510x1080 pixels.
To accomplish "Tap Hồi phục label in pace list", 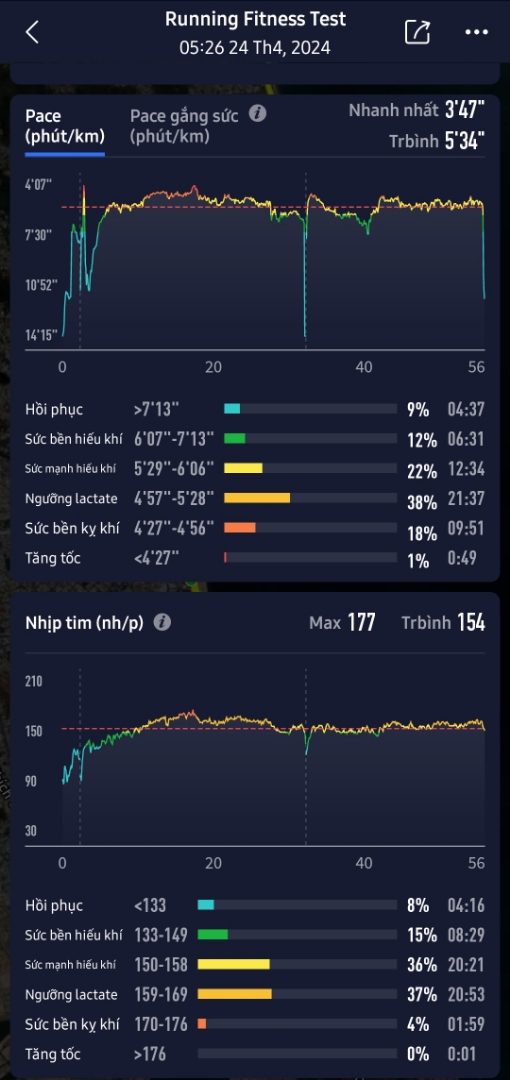I will click(x=54, y=409).
